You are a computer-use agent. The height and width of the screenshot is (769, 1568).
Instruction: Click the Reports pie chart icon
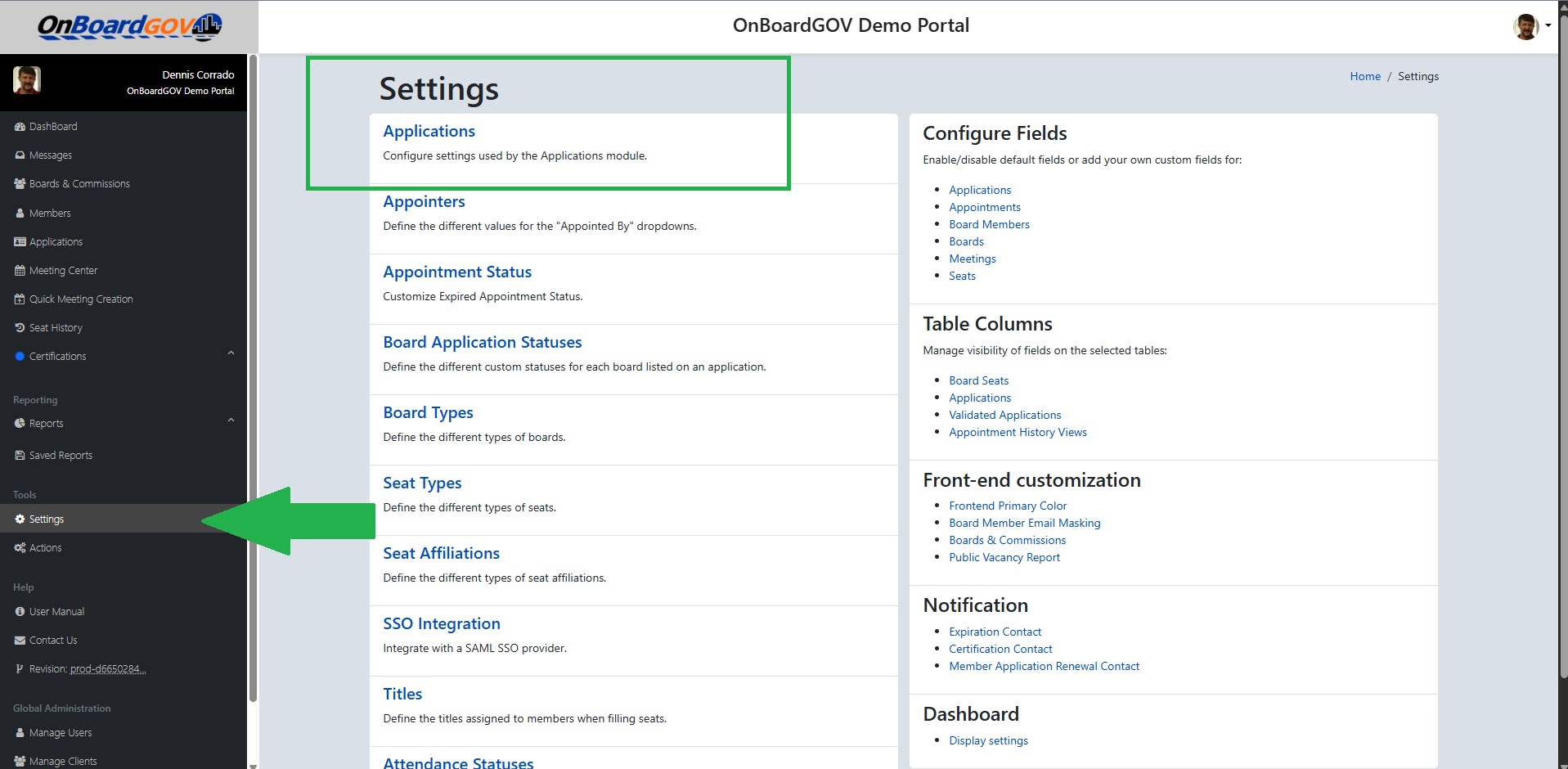click(20, 424)
